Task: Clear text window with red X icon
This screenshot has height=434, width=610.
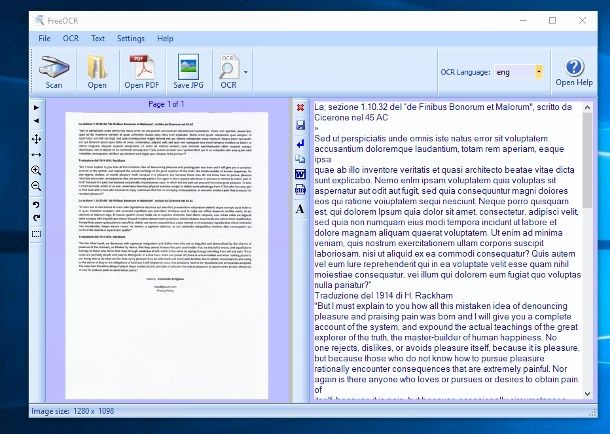Action: coord(300,107)
